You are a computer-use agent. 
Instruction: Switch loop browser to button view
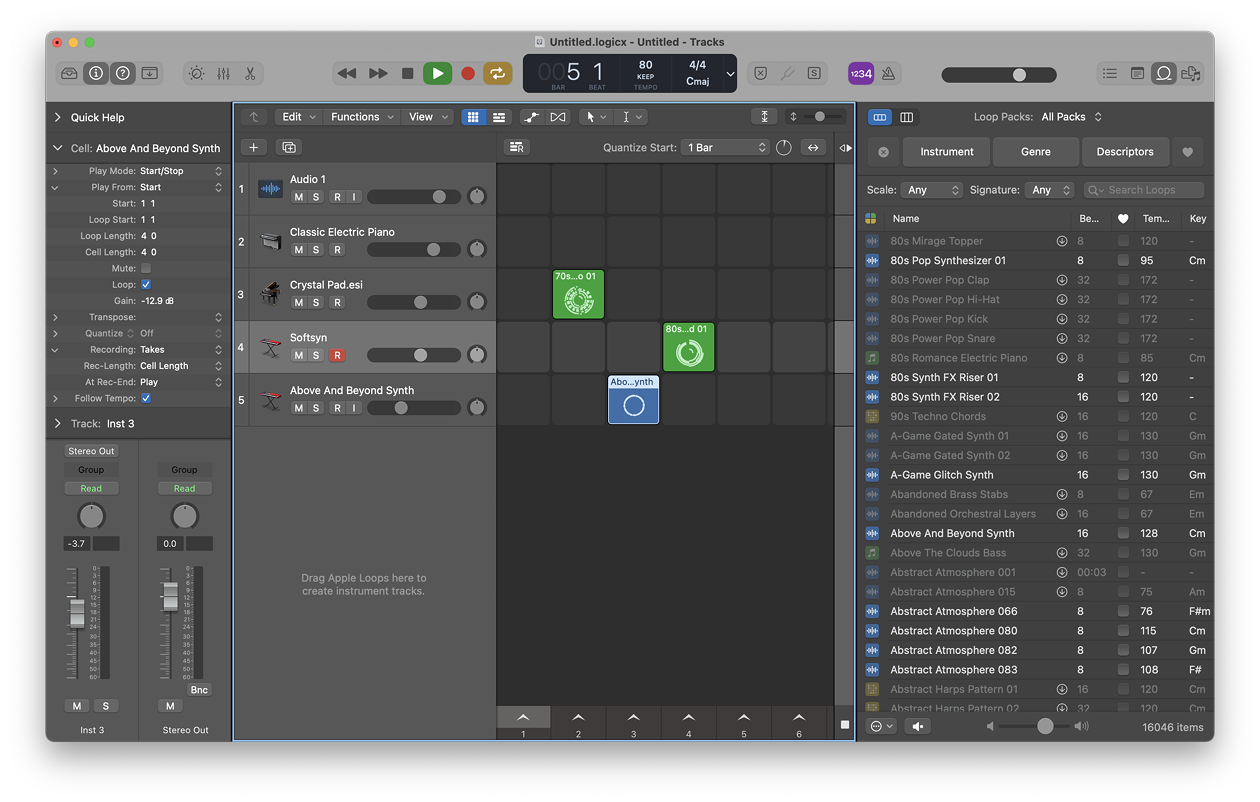click(880, 117)
